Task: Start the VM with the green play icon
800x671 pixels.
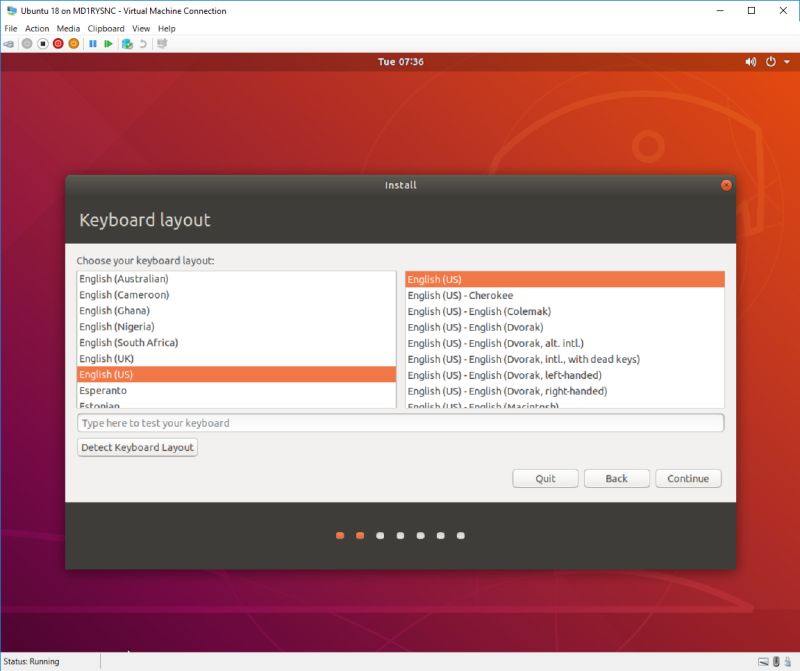Action: coord(108,44)
